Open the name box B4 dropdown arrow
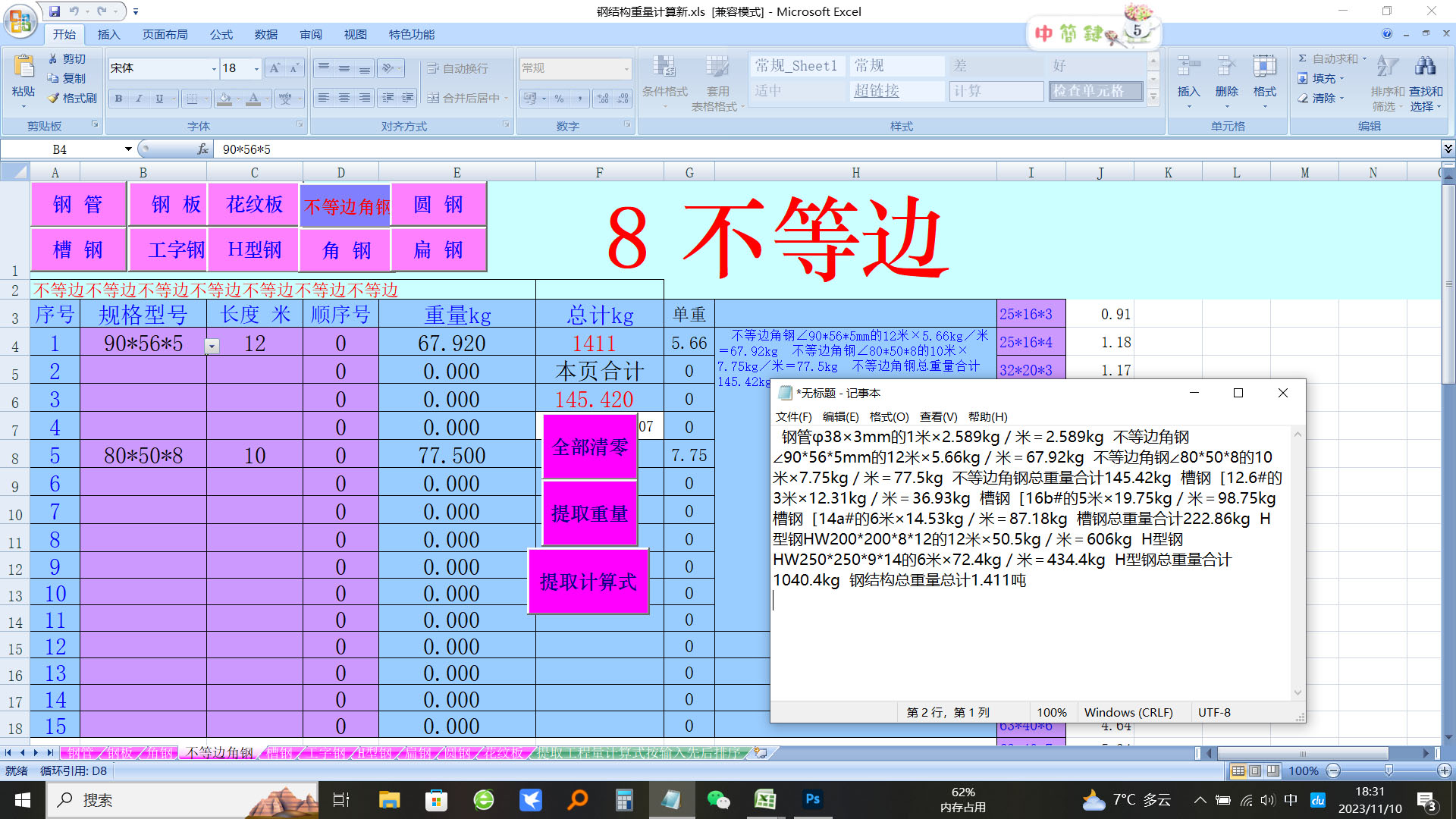The width and height of the screenshot is (1456, 819). pyautogui.click(x=128, y=149)
